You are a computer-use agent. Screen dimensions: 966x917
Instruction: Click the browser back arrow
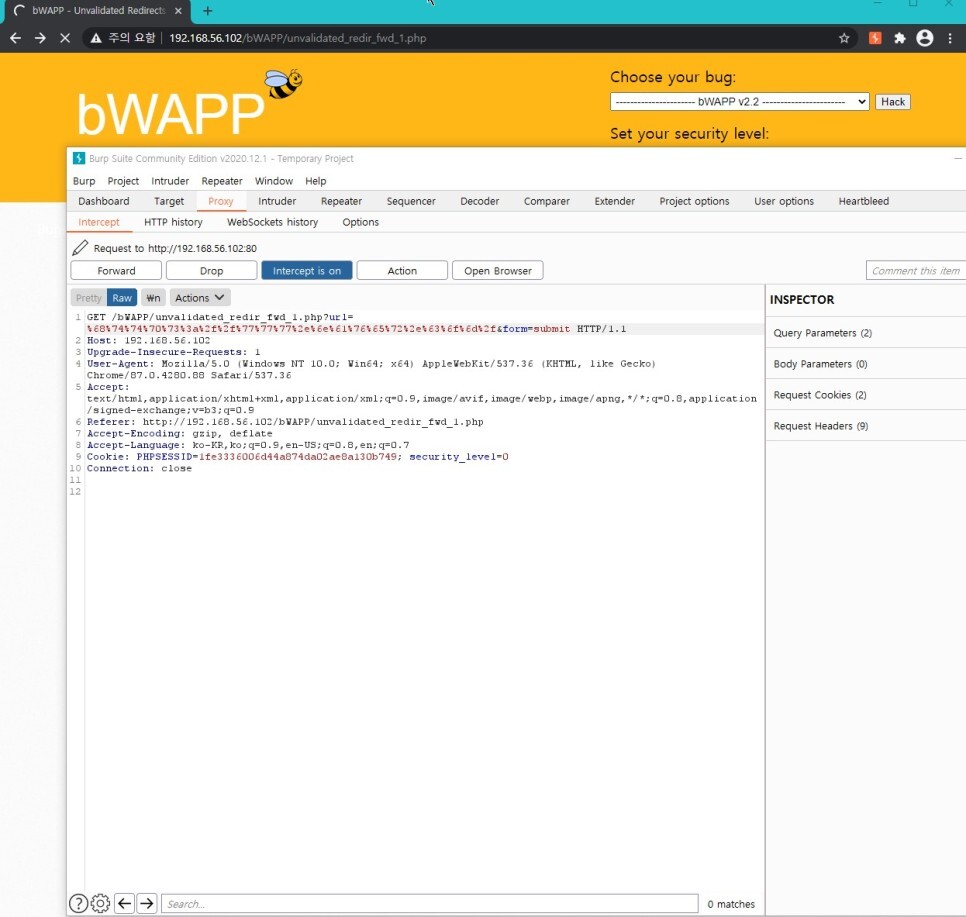[x=15, y=38]
